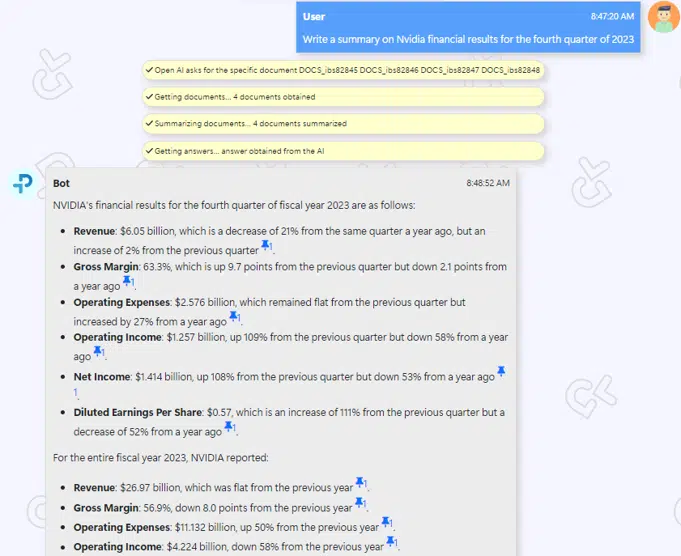Image resolution: width=681 pixels, height=556 pixels.
Task: Open citation pin after Net Income $1.414 billion
Action: coord(501,371)
